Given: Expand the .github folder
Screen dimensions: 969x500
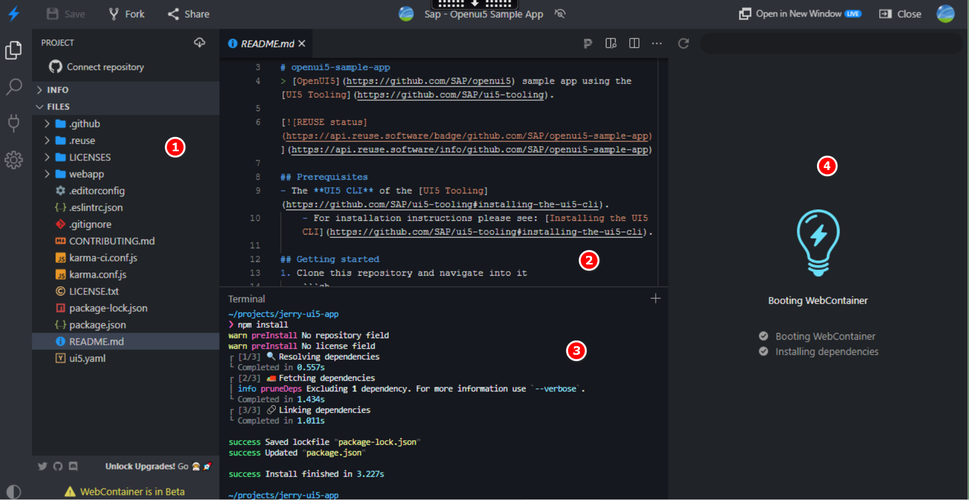Looking at the screenshot, I should pos(84,124).
